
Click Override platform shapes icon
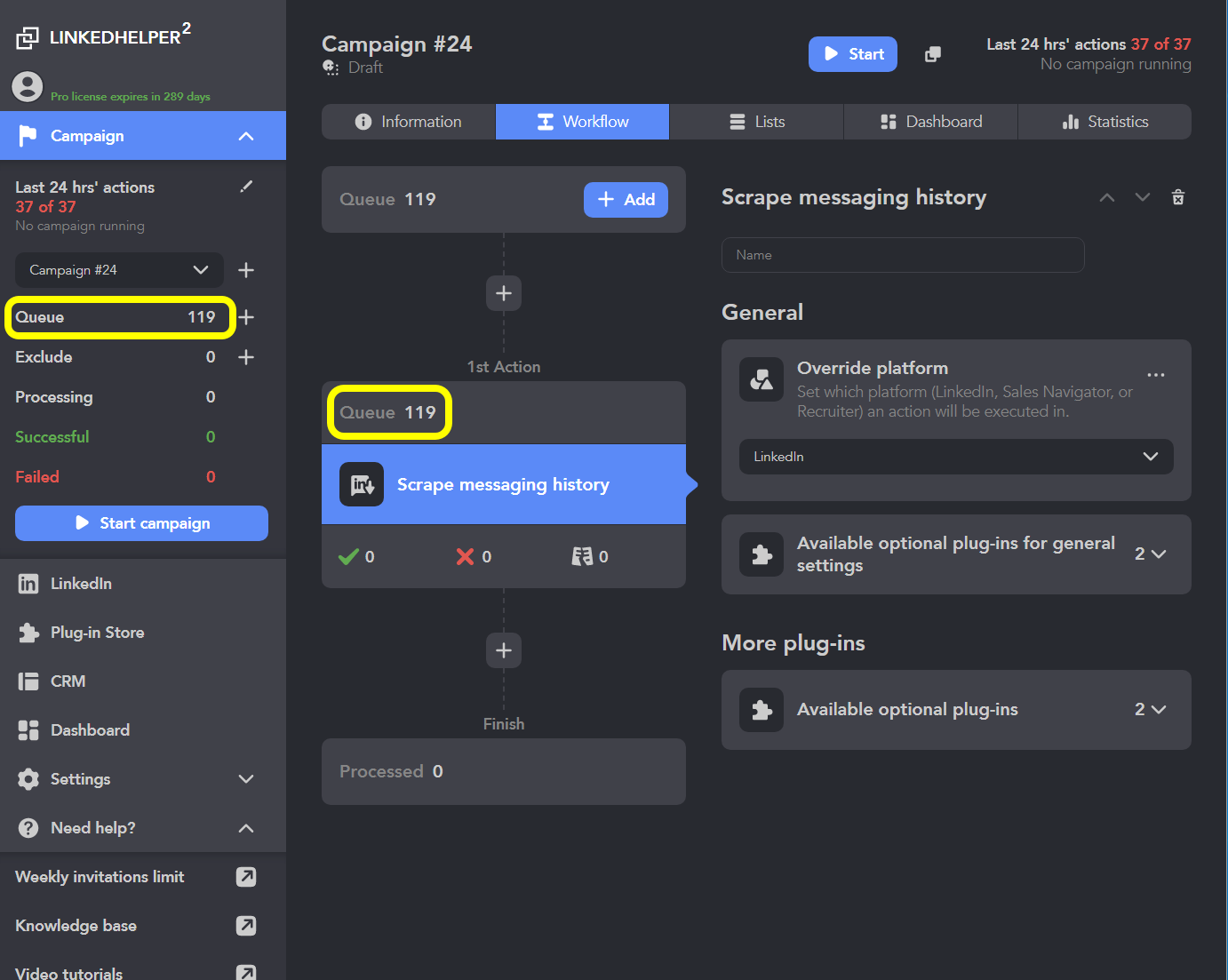762,379
